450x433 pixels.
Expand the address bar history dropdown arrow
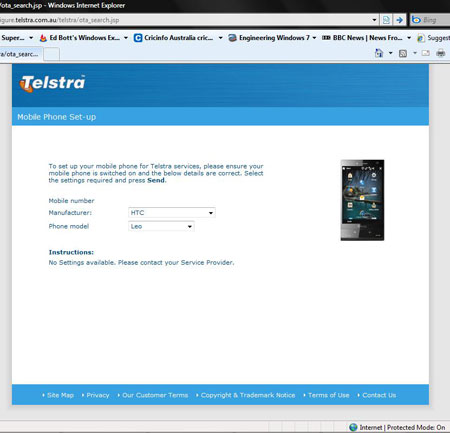point(374,20)
